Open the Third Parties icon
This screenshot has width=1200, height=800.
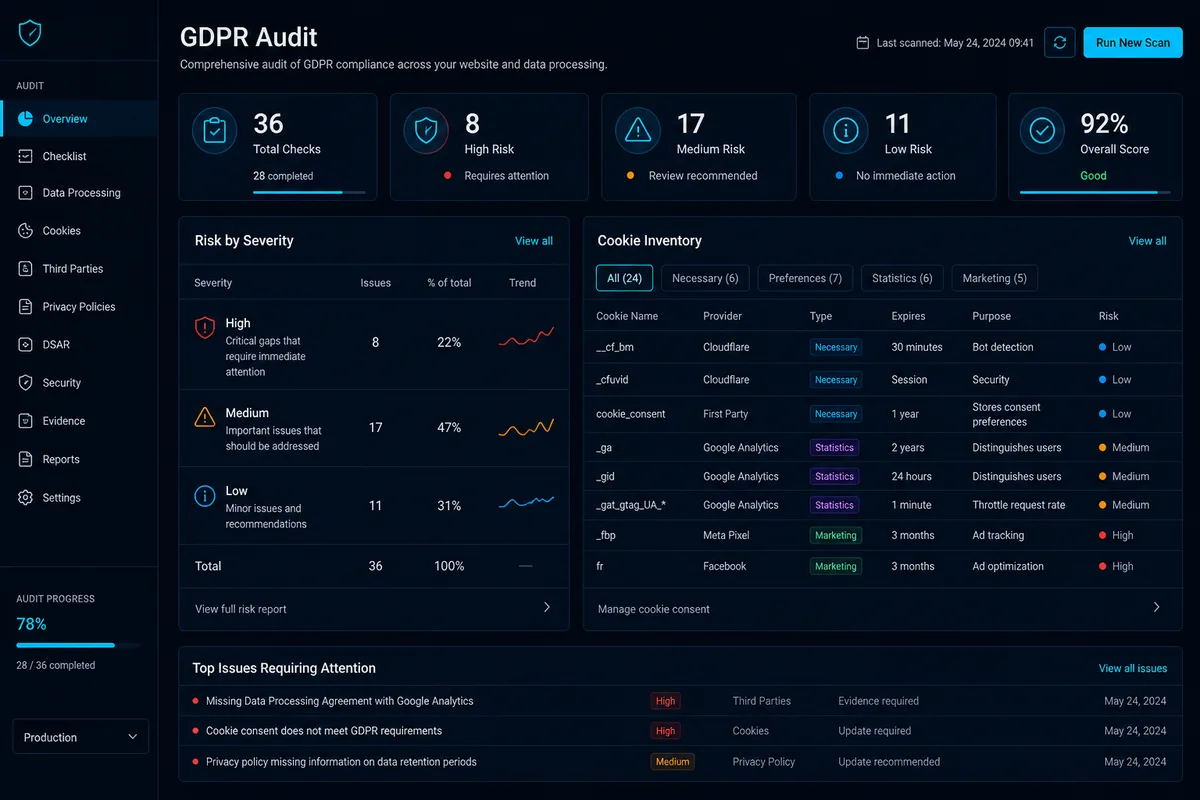(x=25, y=269)
